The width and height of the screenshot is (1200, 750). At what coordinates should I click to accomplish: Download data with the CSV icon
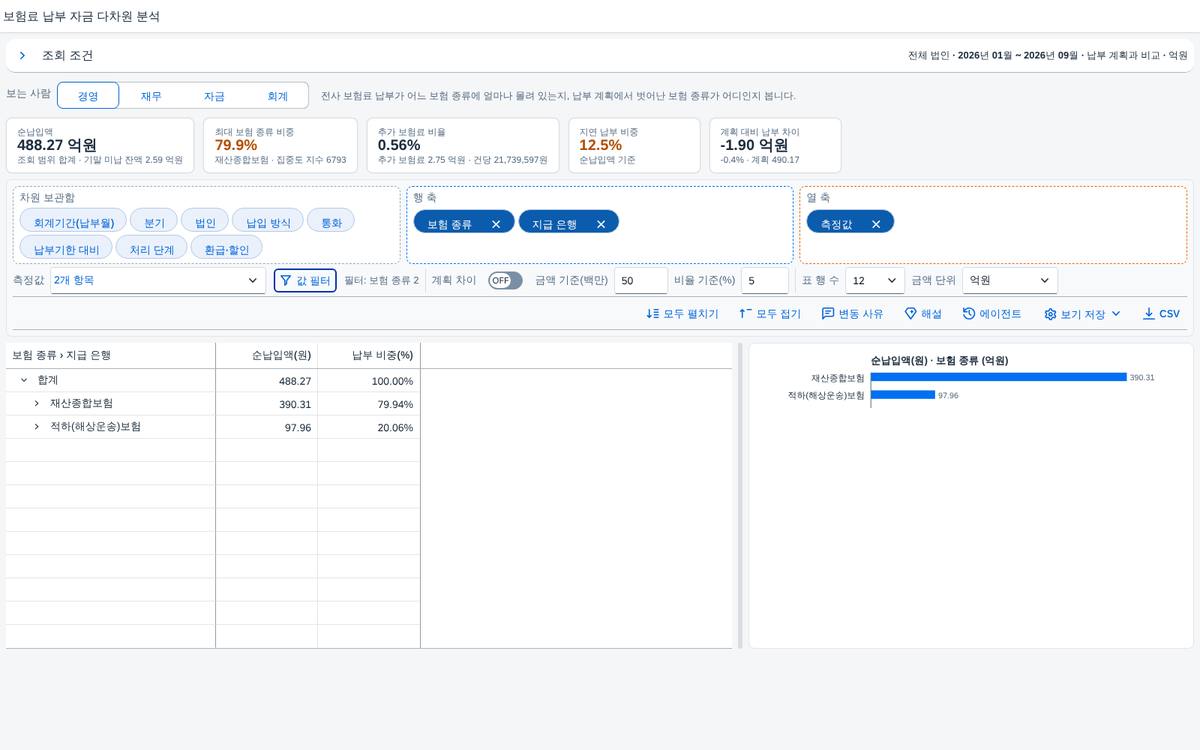[x=1161, y=314]
